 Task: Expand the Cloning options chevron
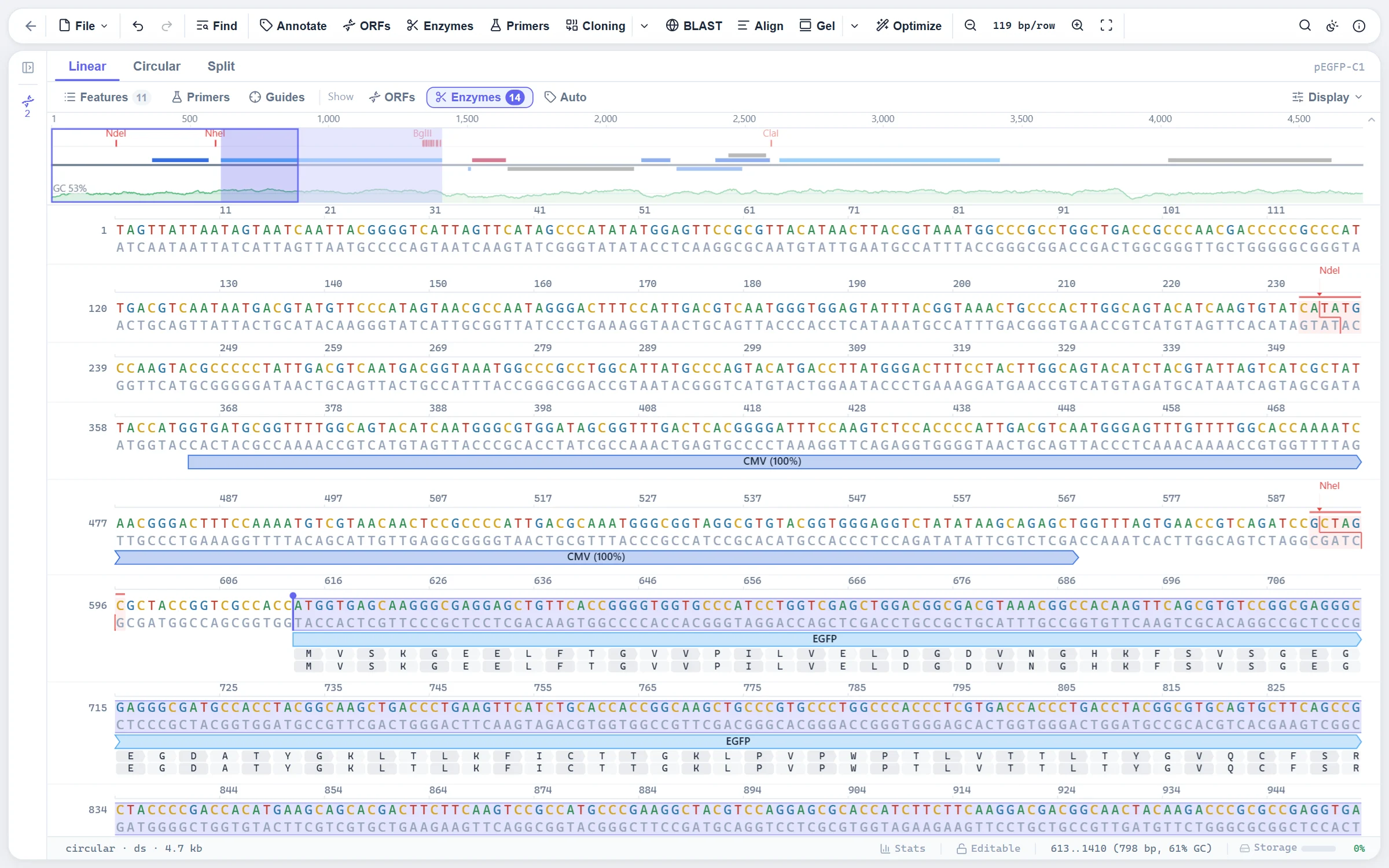point(645,26)
